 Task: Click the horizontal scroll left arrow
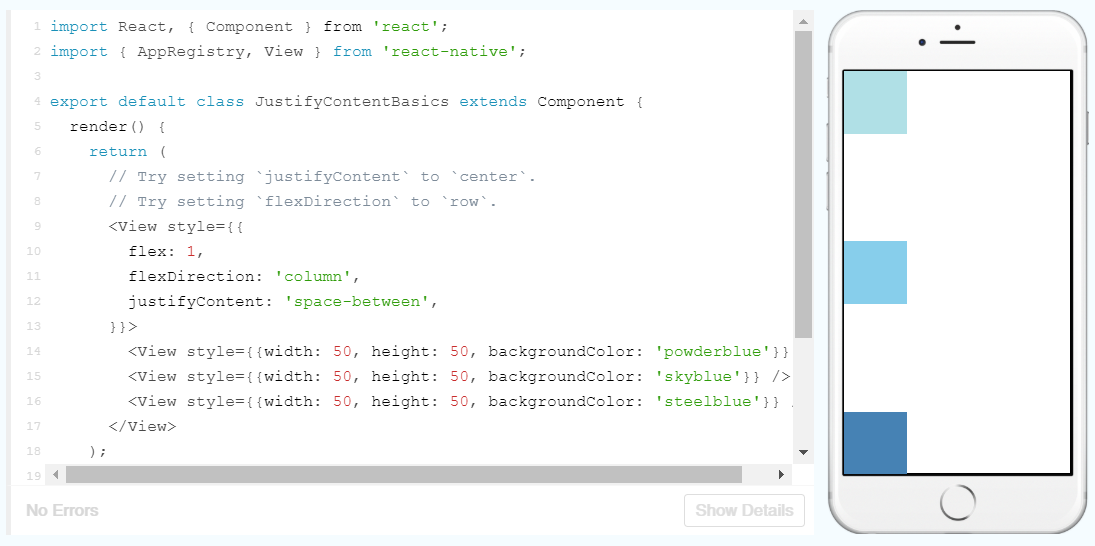click(x=55, y=474)
